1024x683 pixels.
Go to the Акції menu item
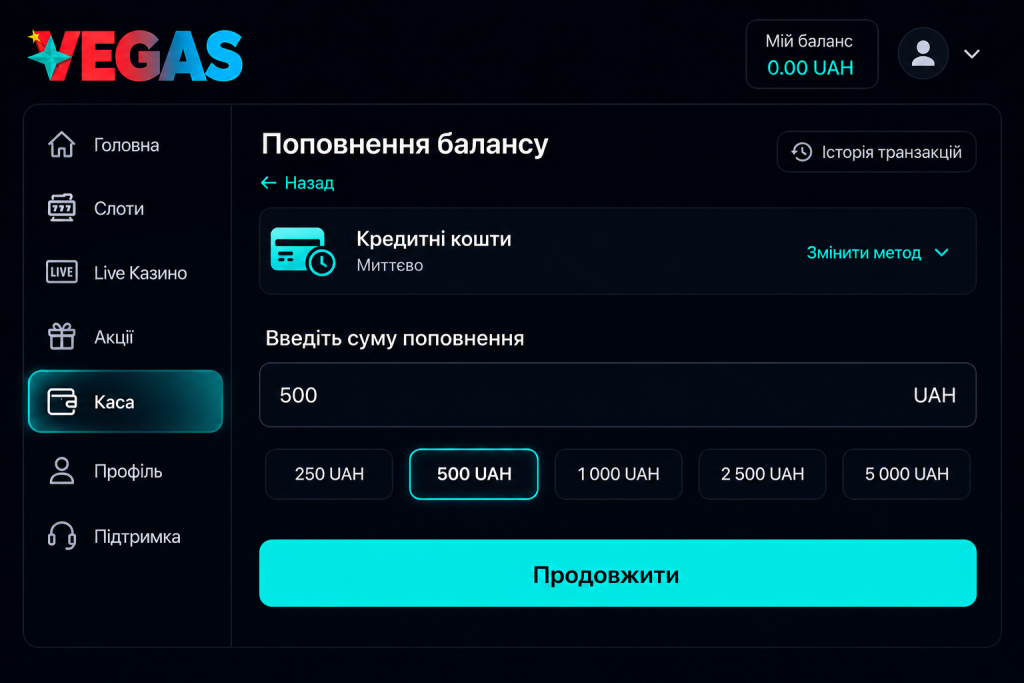point(113,337)
